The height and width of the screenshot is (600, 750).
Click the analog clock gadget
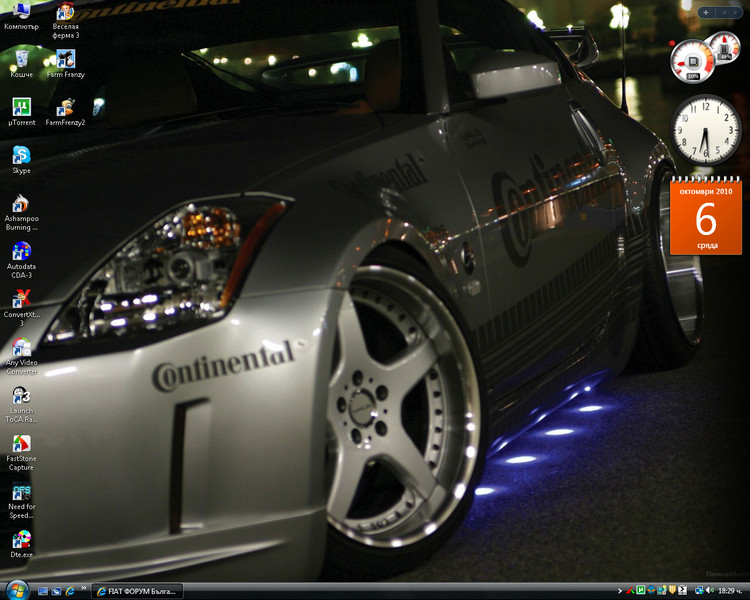[703, 130]
